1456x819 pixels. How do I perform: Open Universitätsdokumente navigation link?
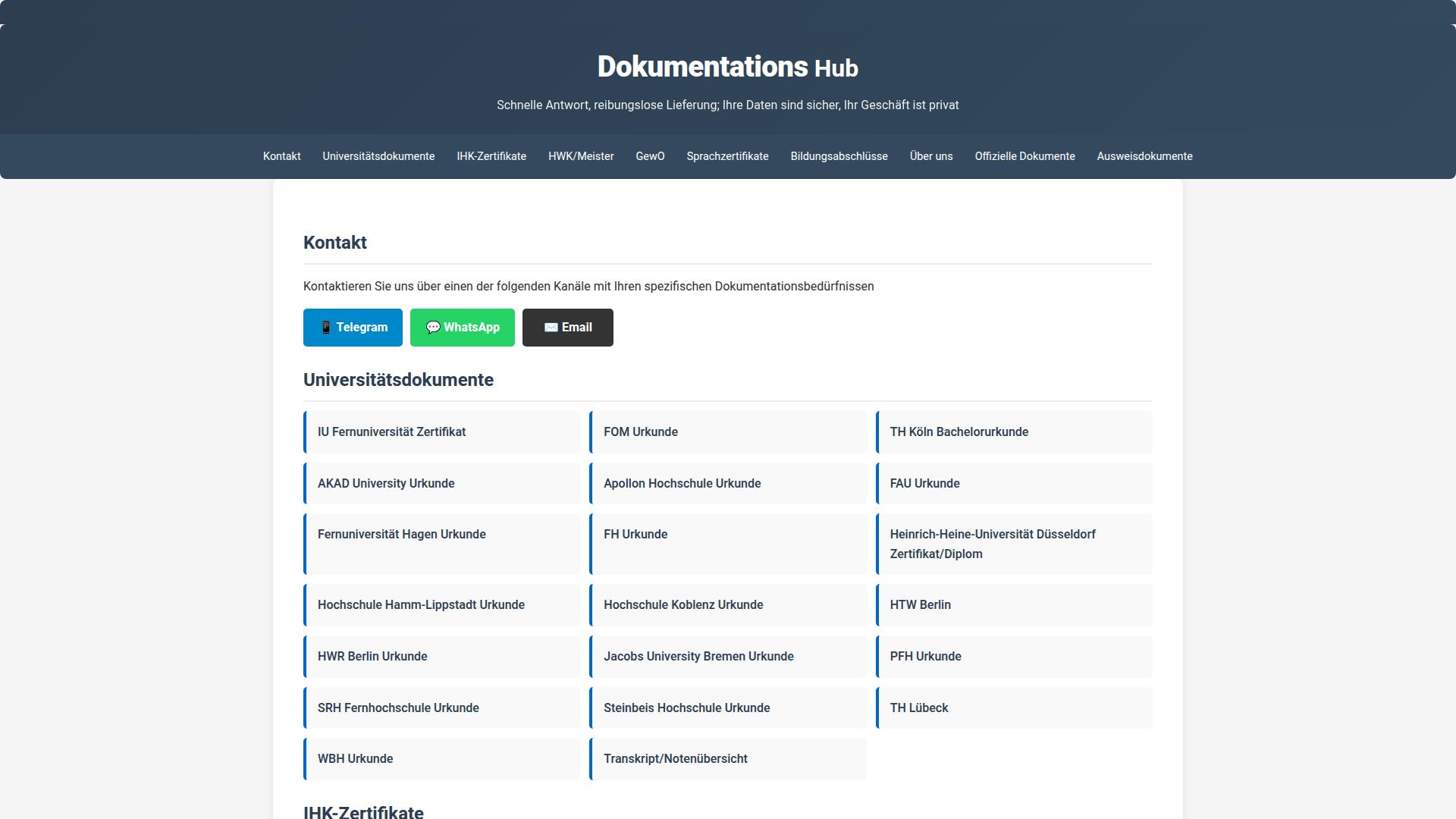tap(378, 156)
